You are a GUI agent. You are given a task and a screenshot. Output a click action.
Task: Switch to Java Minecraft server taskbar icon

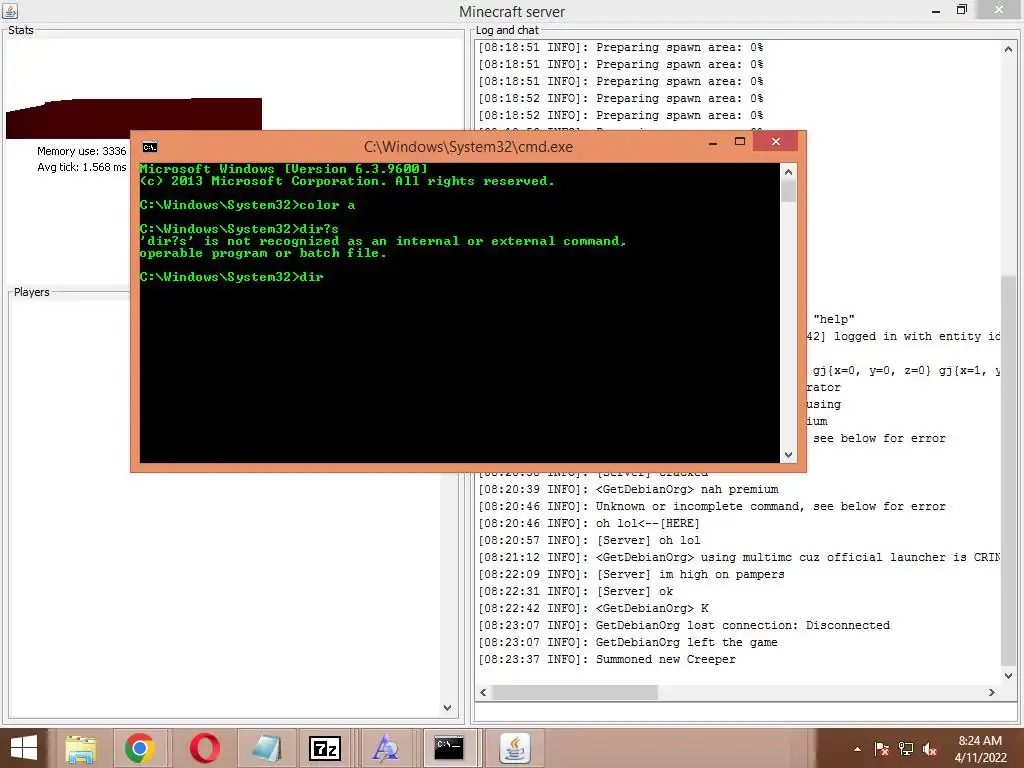pos(515,748)
